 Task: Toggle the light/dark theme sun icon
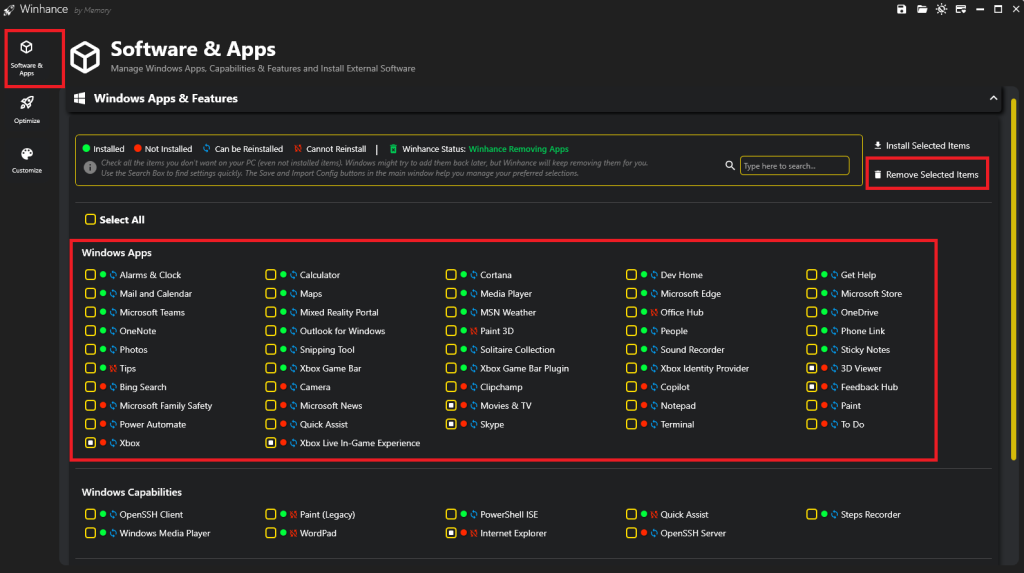941,9
